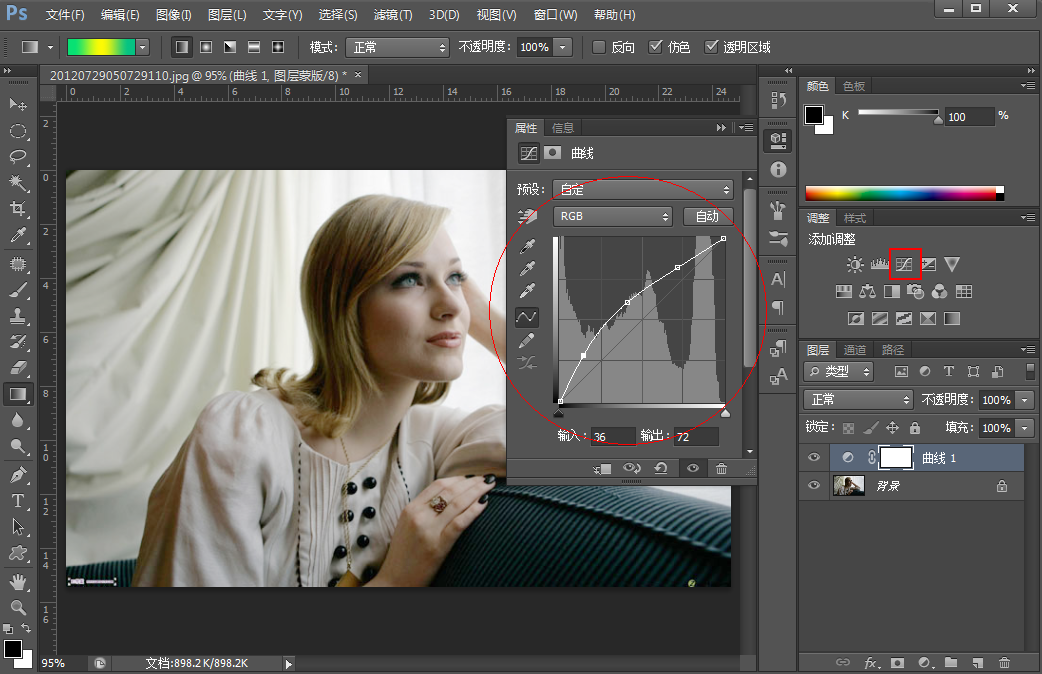The image size is (1042, 674).
Task: Open layer fill (填充) dropdown
Action: click(x=1025, y=427)
